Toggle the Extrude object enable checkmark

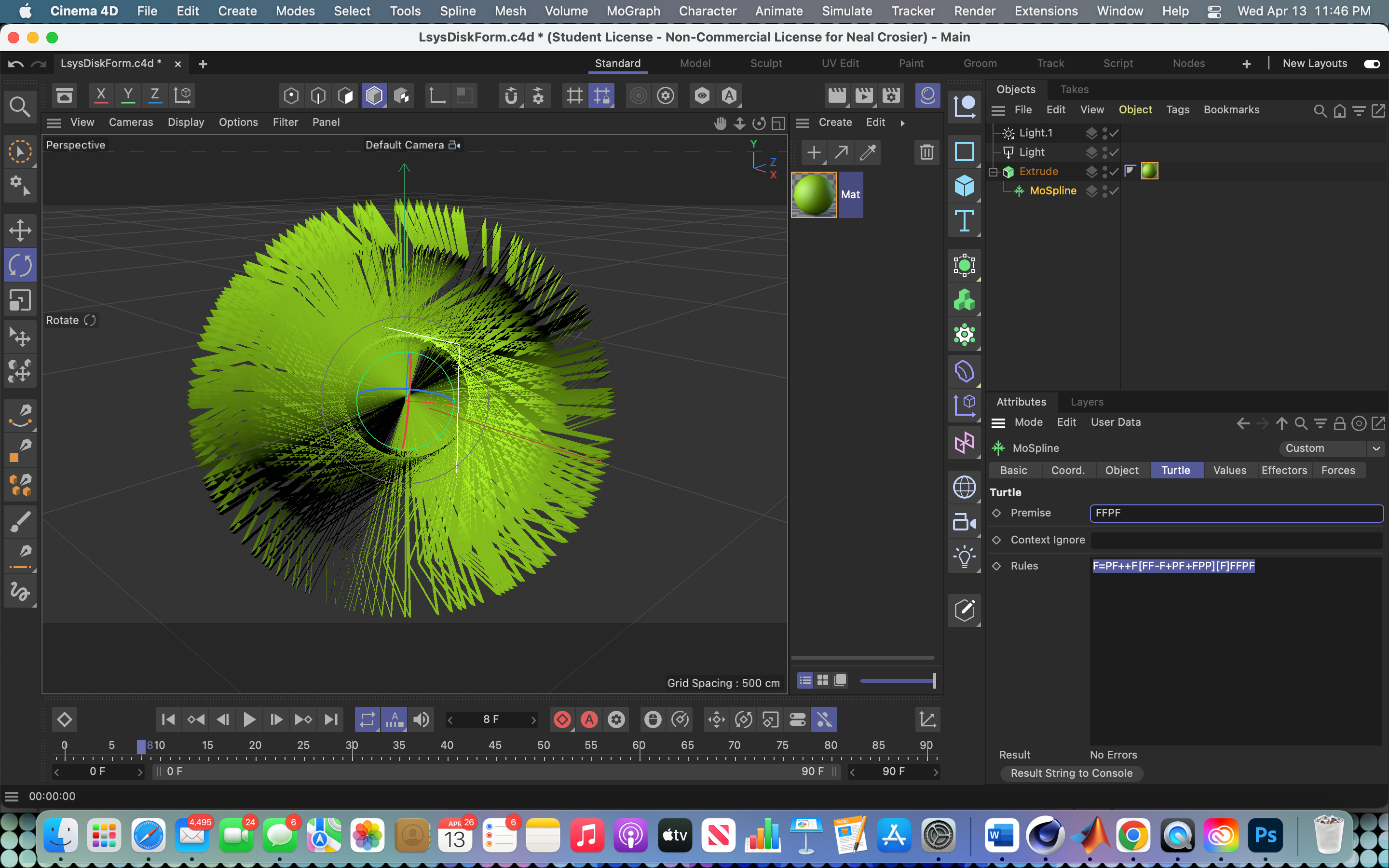click(1114, 172)
